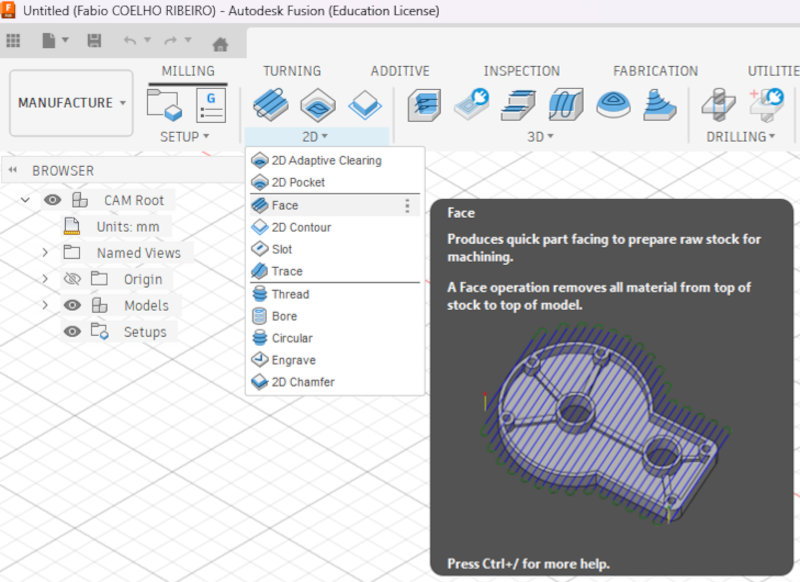Select the Setups folder item
This screenshot has height=582, width=800.
[x=145, y=332]
